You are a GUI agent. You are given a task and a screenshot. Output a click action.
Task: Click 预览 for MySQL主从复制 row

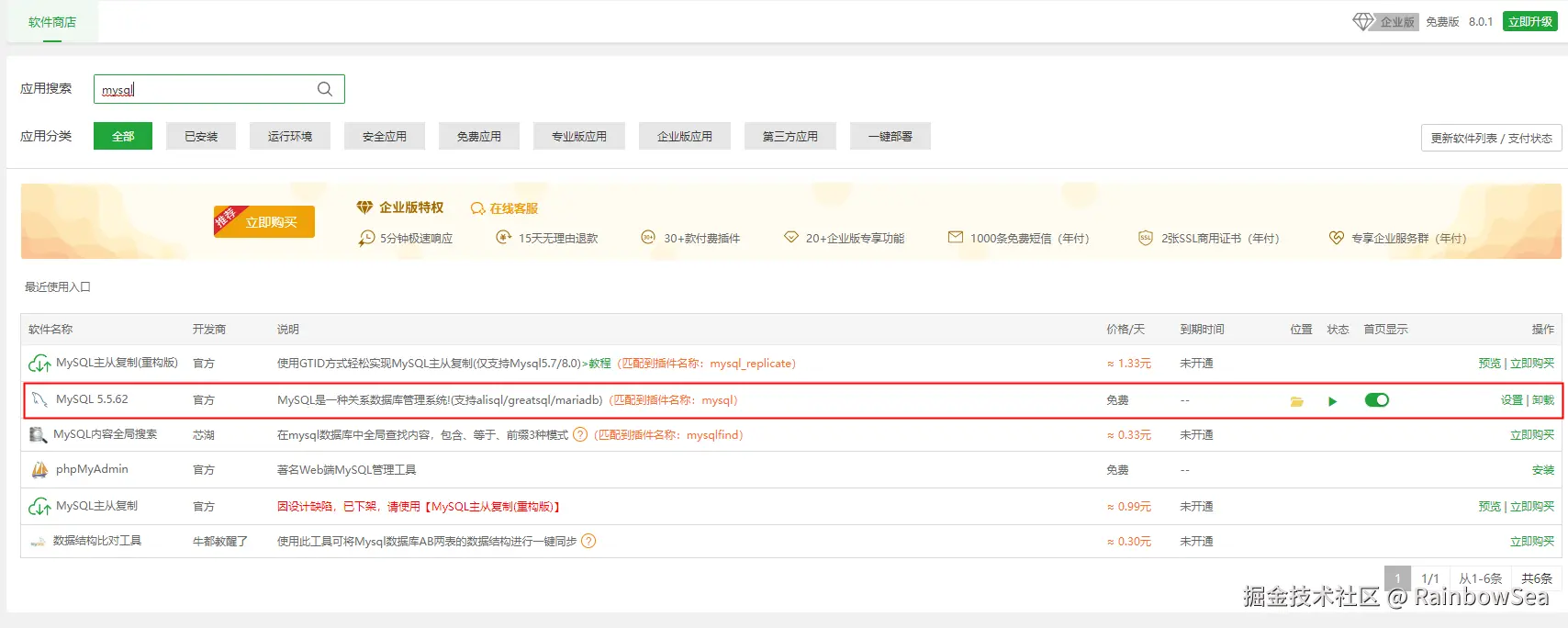[x=1490, y=507]
